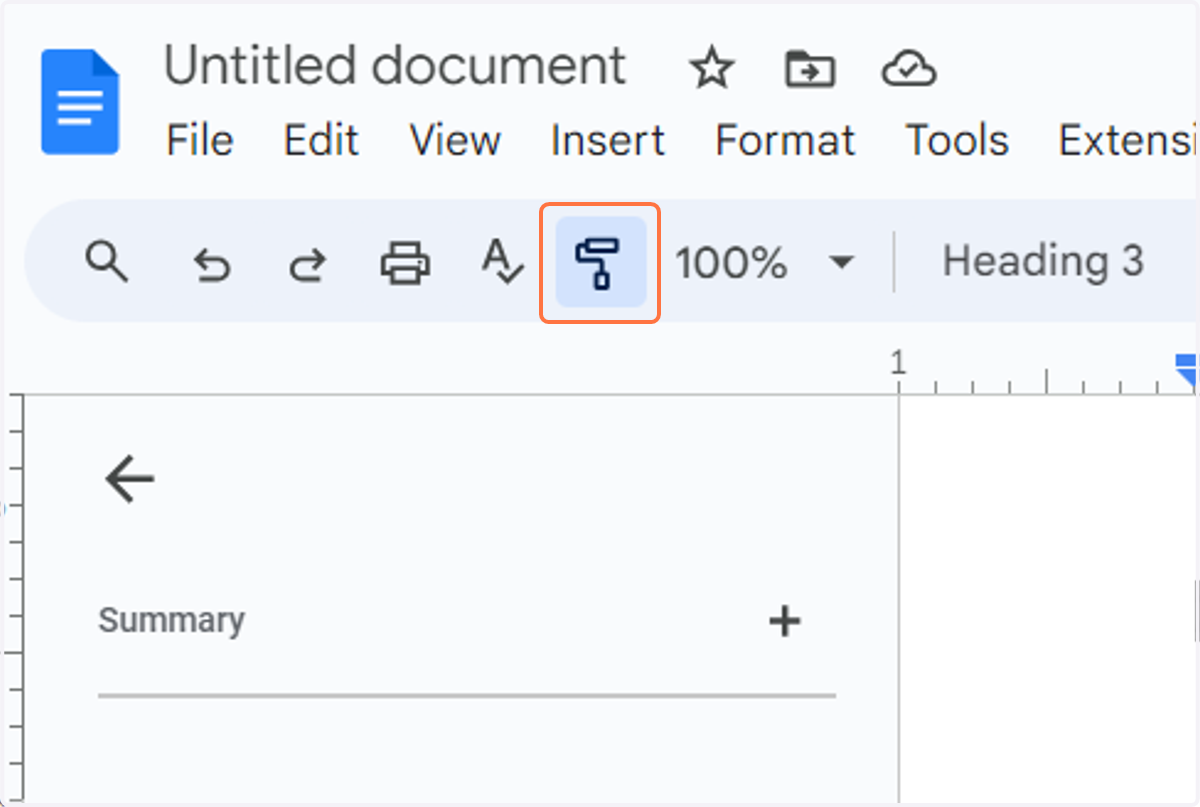Open the Format menu
Viewport: 1200px width, 807px height.
coord(785,140)
